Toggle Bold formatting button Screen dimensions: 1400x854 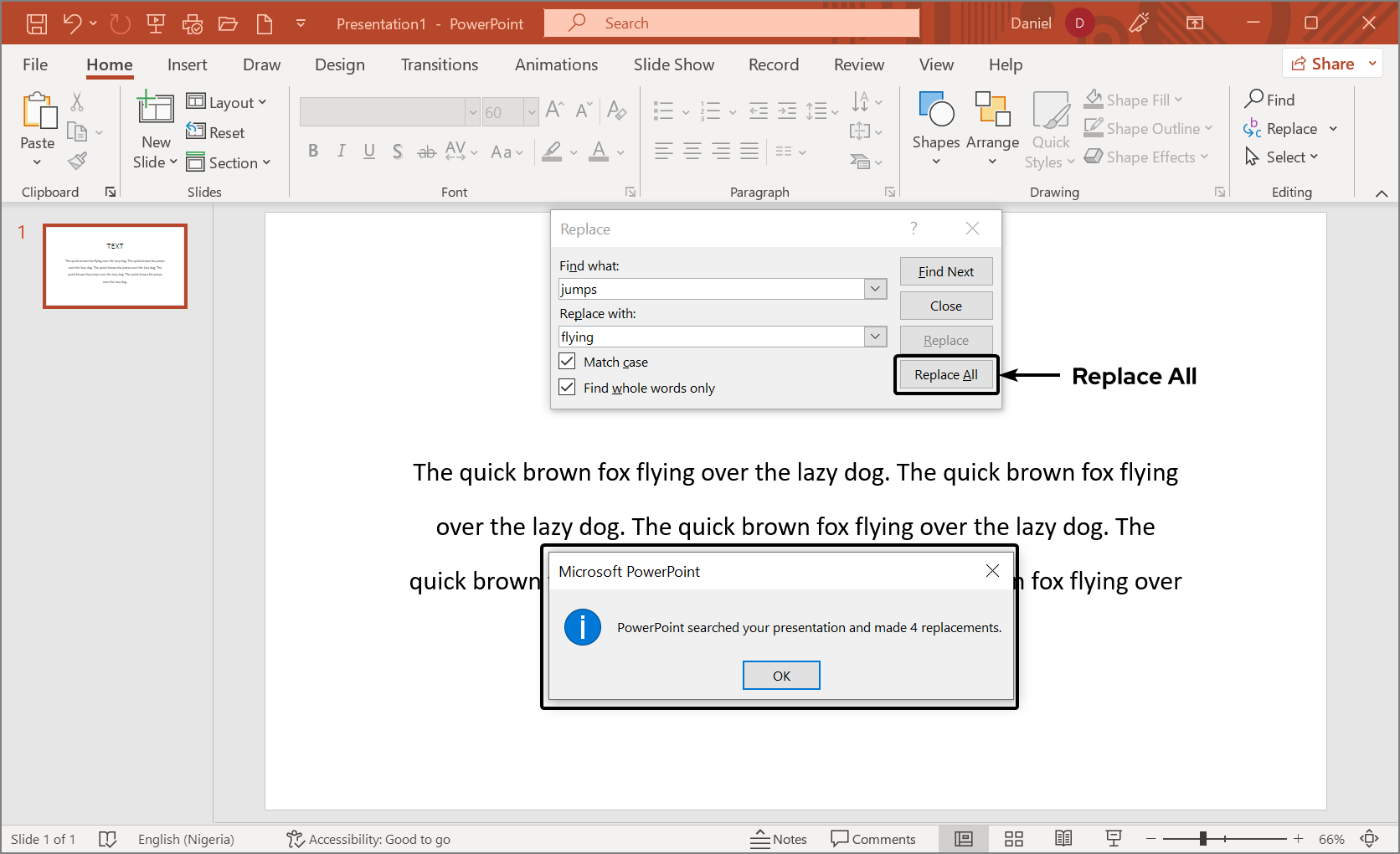tap(313, 152)
